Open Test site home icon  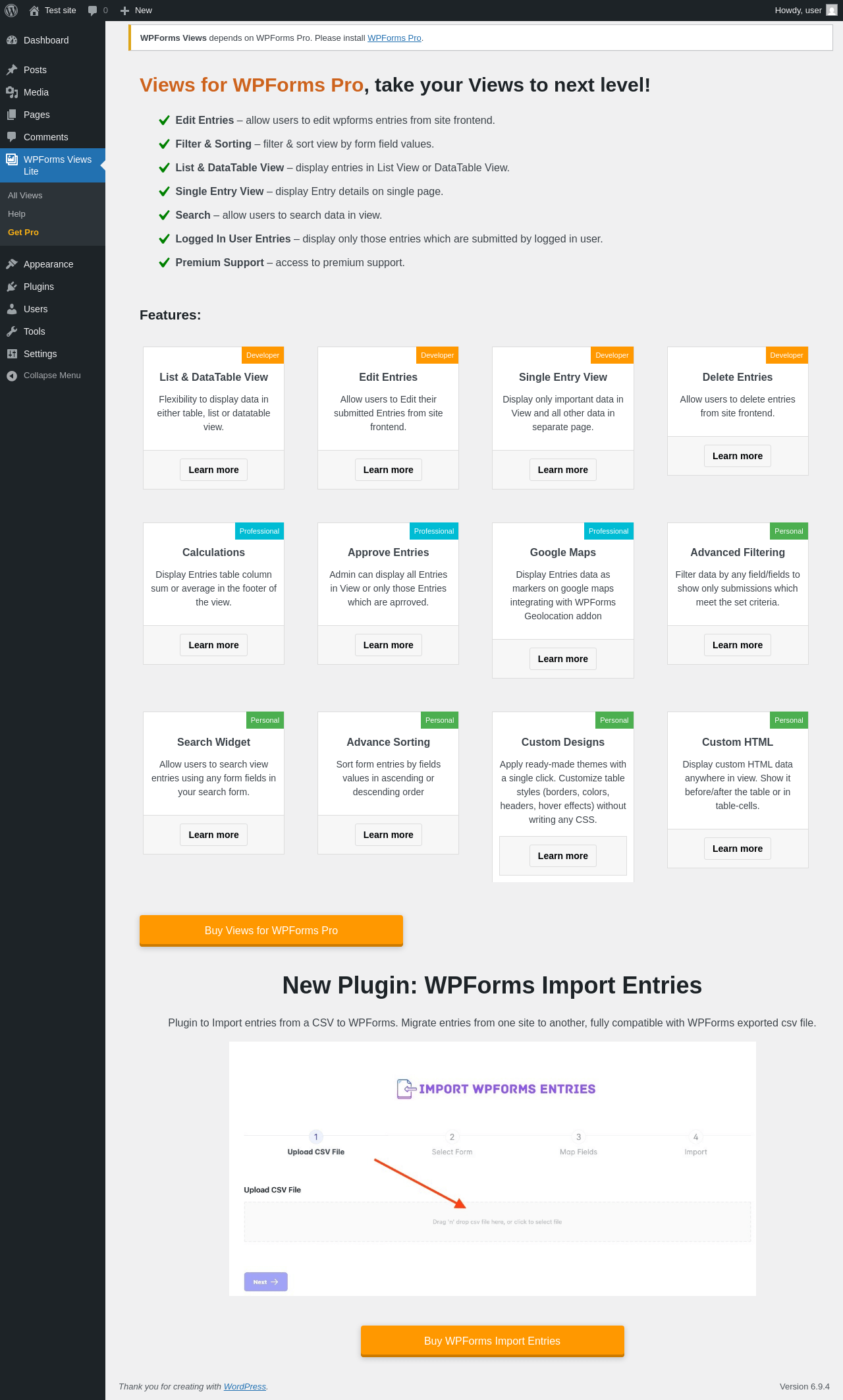click(34, 11)
